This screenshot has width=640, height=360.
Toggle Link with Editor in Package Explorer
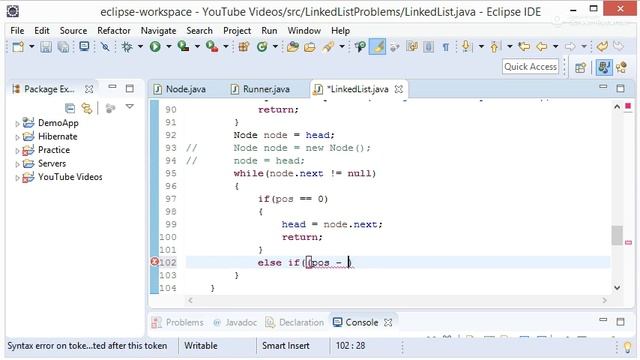coord(87,108)
